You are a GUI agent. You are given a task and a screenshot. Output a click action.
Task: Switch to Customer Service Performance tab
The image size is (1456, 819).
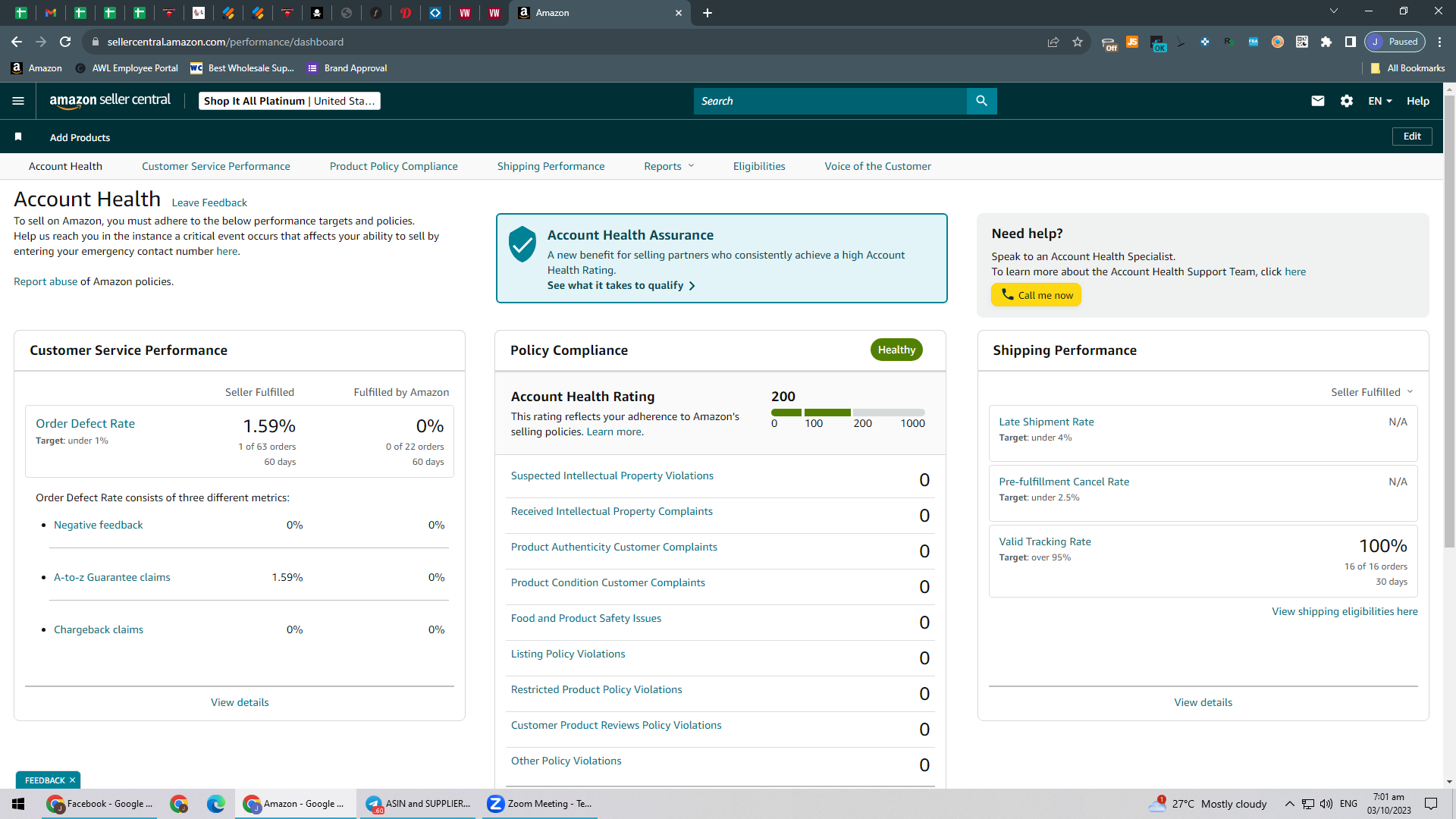coord(215,166)
